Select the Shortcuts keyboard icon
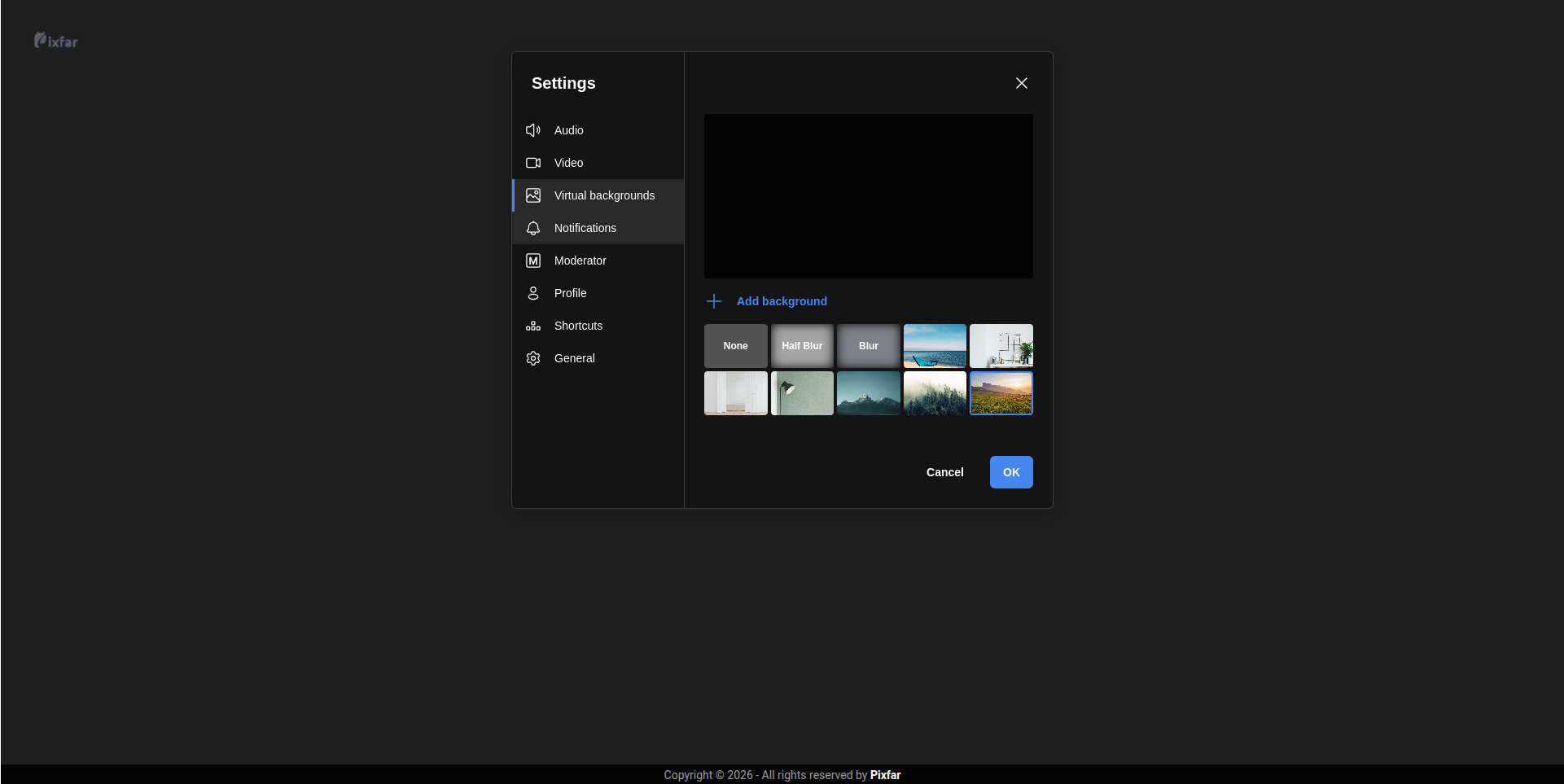 click(532, 326)
